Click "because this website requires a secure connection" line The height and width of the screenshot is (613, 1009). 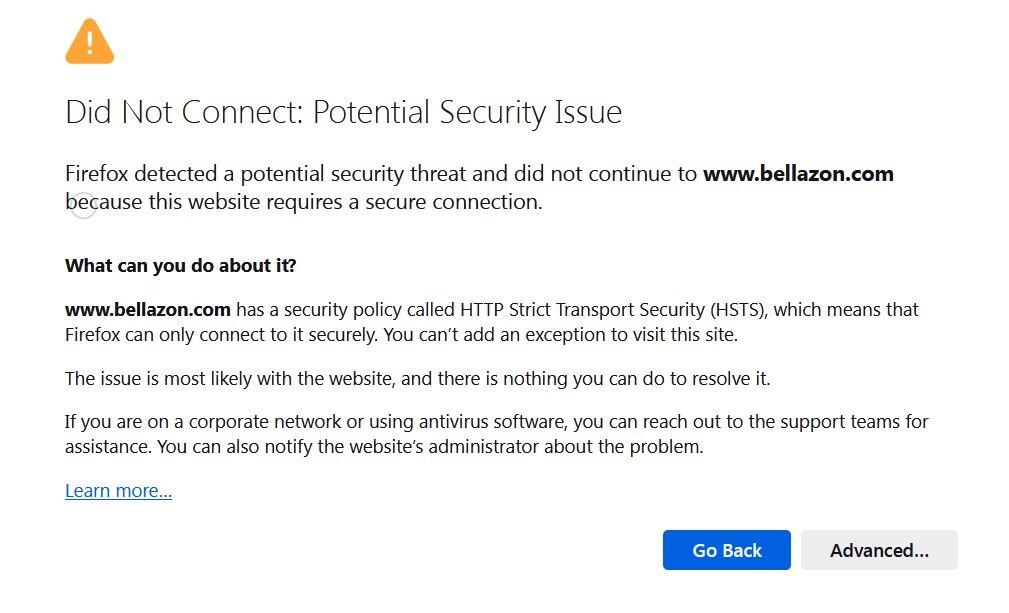coord(304,202)
